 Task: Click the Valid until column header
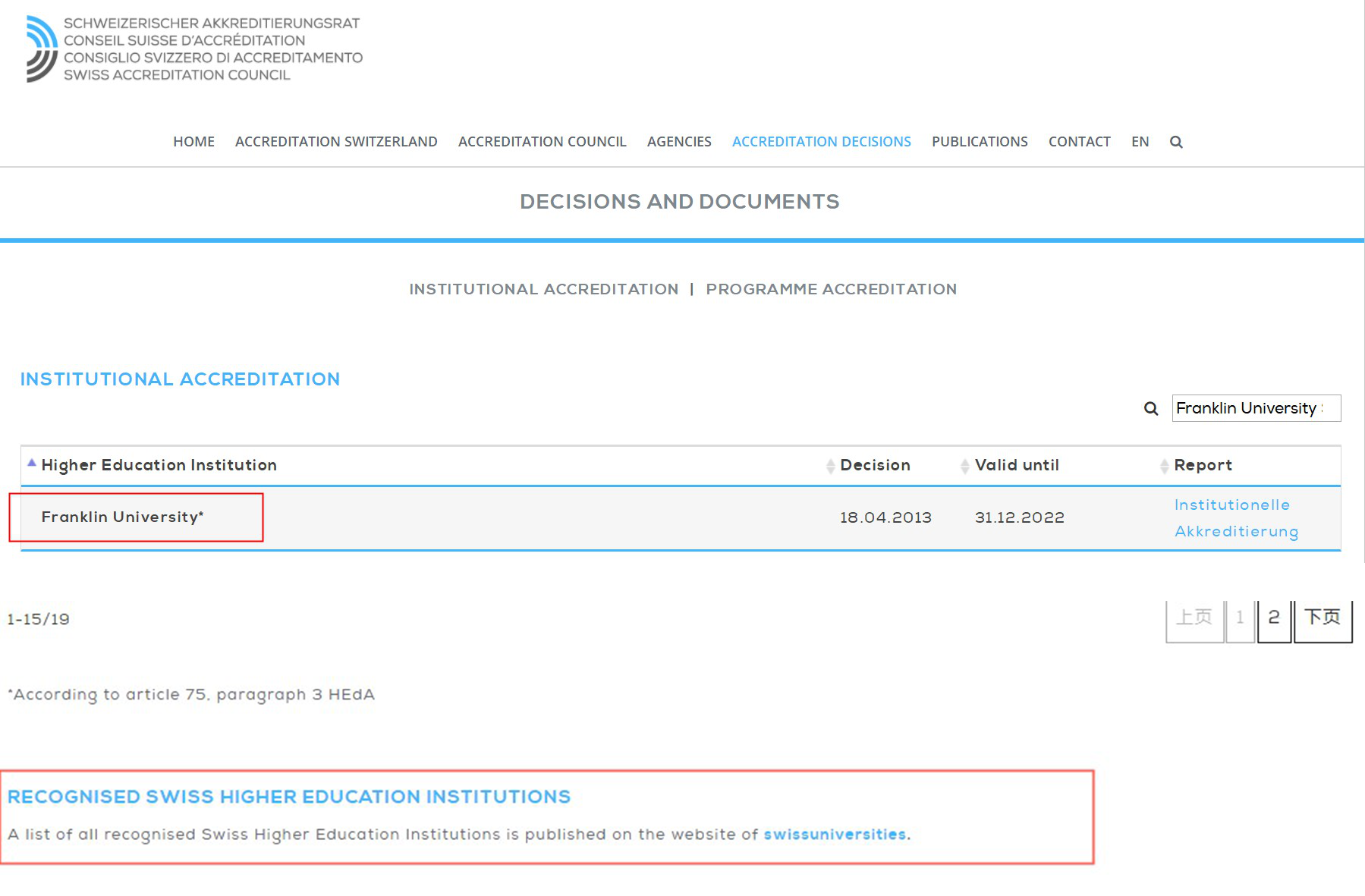[x=1017, y=465]
